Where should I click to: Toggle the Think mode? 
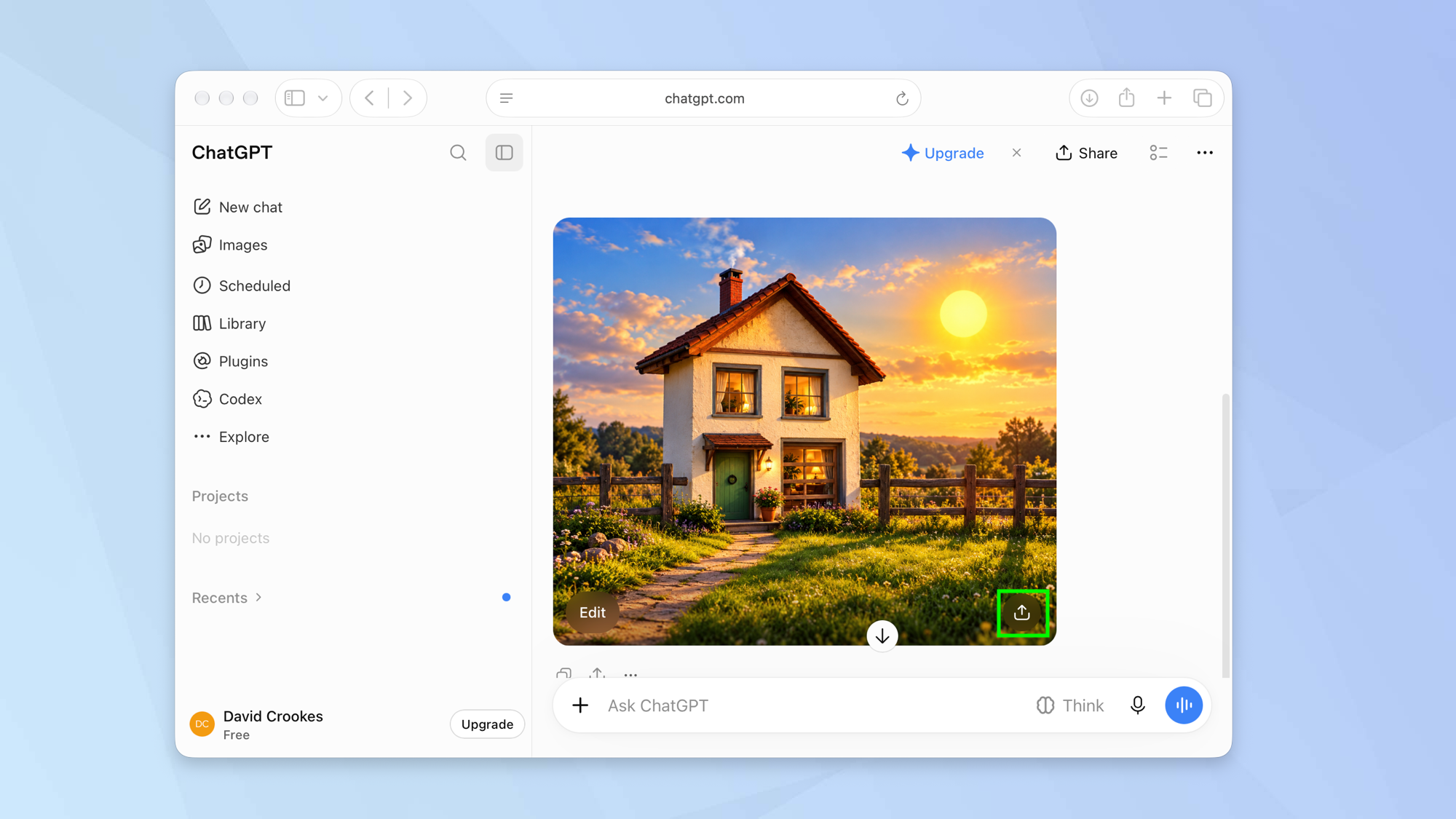(x=1070, y=705)
